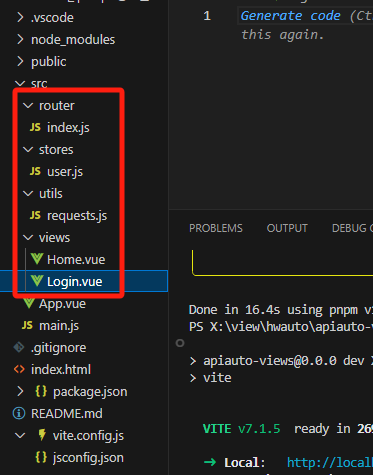Open the vite.config.js file
This screenshot has height=475, width=373.
click(x=88, y=435)
